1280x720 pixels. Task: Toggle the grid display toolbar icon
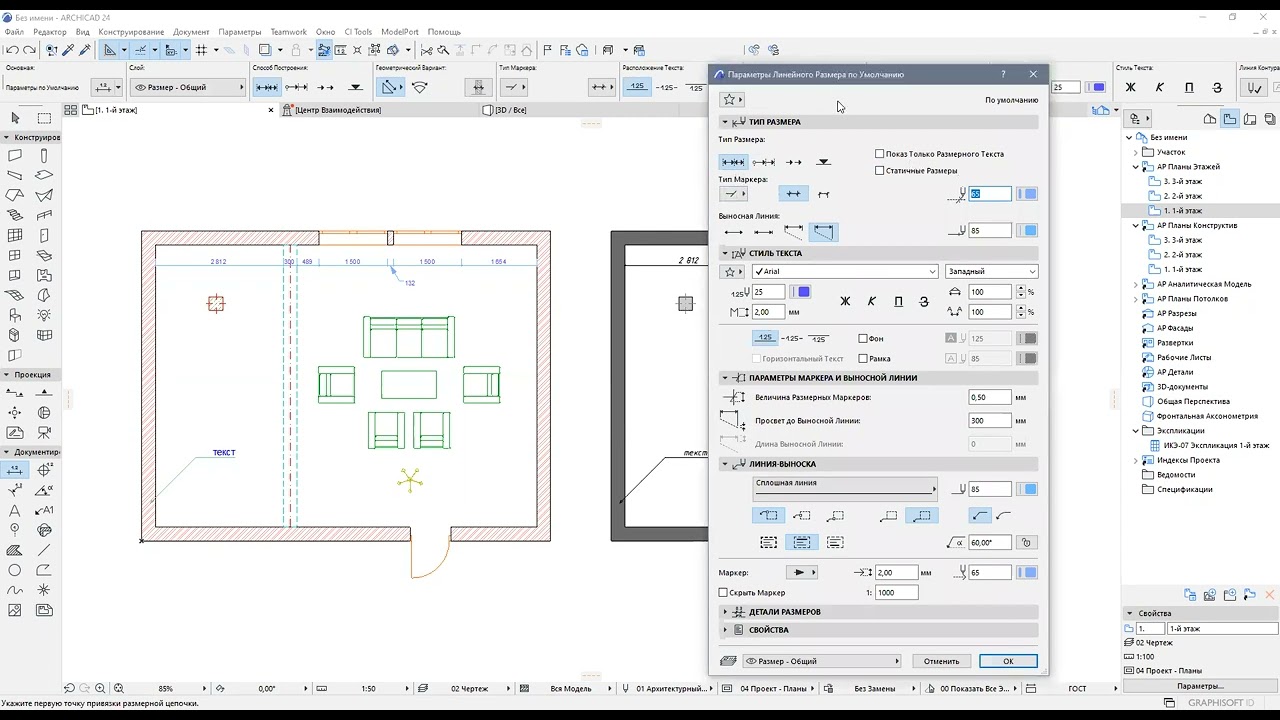[x=201, y=49]
